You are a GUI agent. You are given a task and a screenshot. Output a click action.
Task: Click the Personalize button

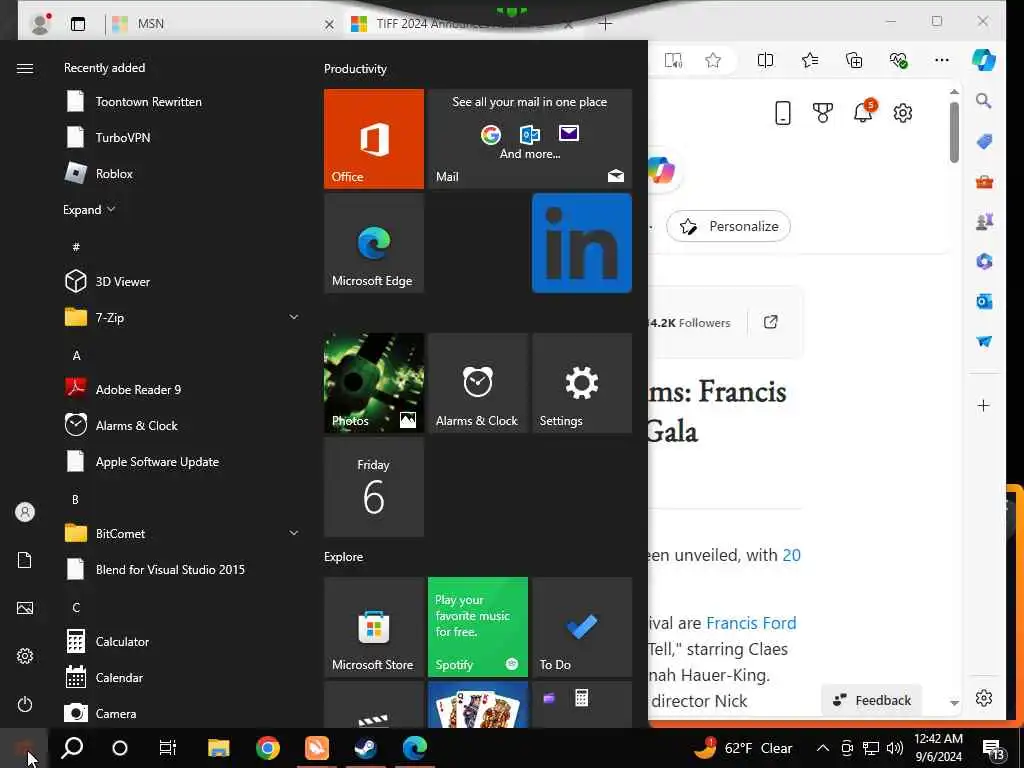(728, 226)
